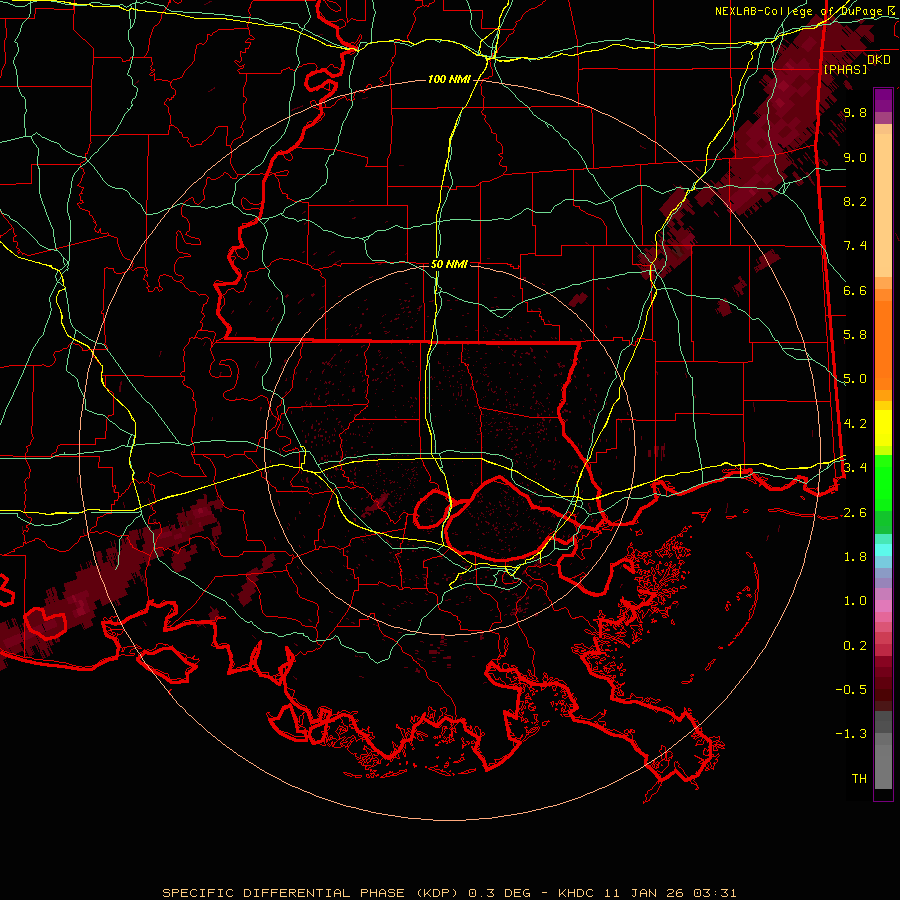Click the -0.5 value on the scale
Screen dimensions: 900x900
(x=851, y=690)
